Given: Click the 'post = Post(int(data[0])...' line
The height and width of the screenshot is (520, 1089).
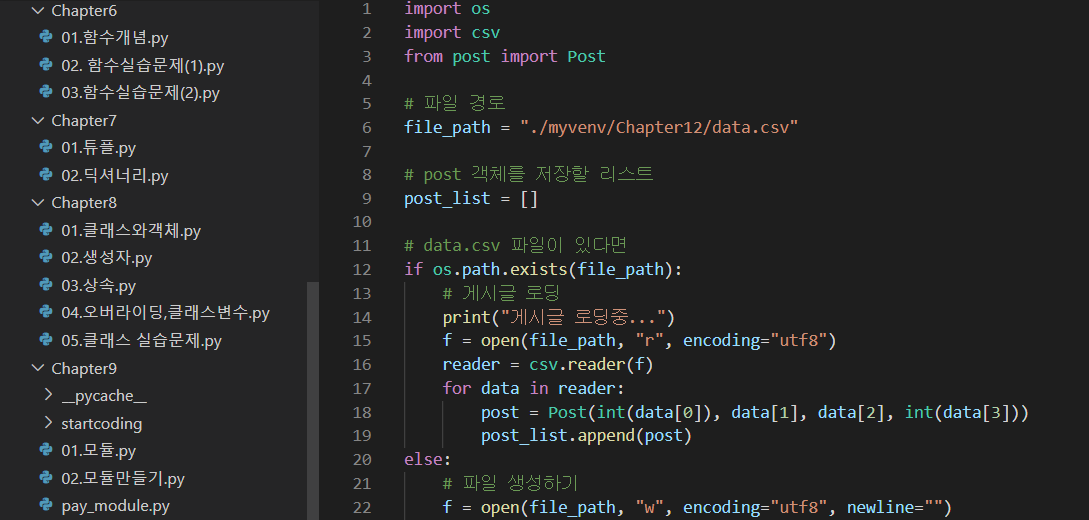Looking at the screenshot, I should (754, 412).
